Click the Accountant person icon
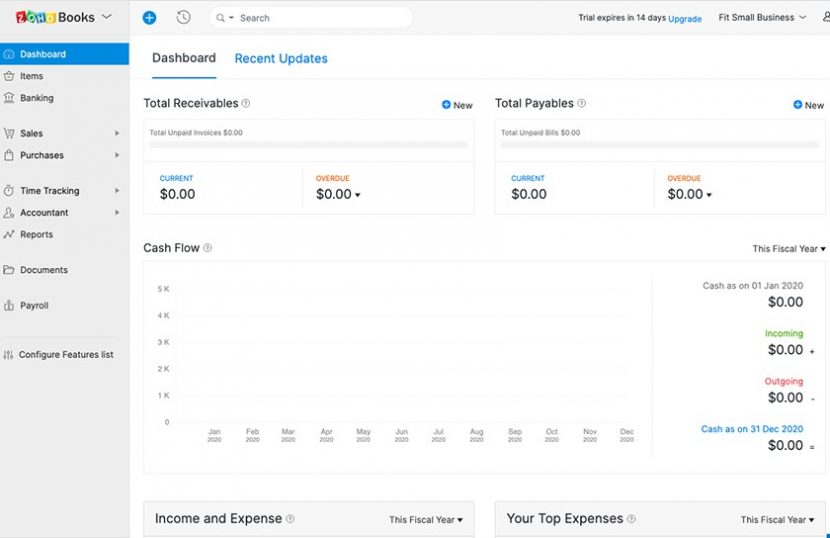This screenshot has width=830, height=538. tap(9, 212)
